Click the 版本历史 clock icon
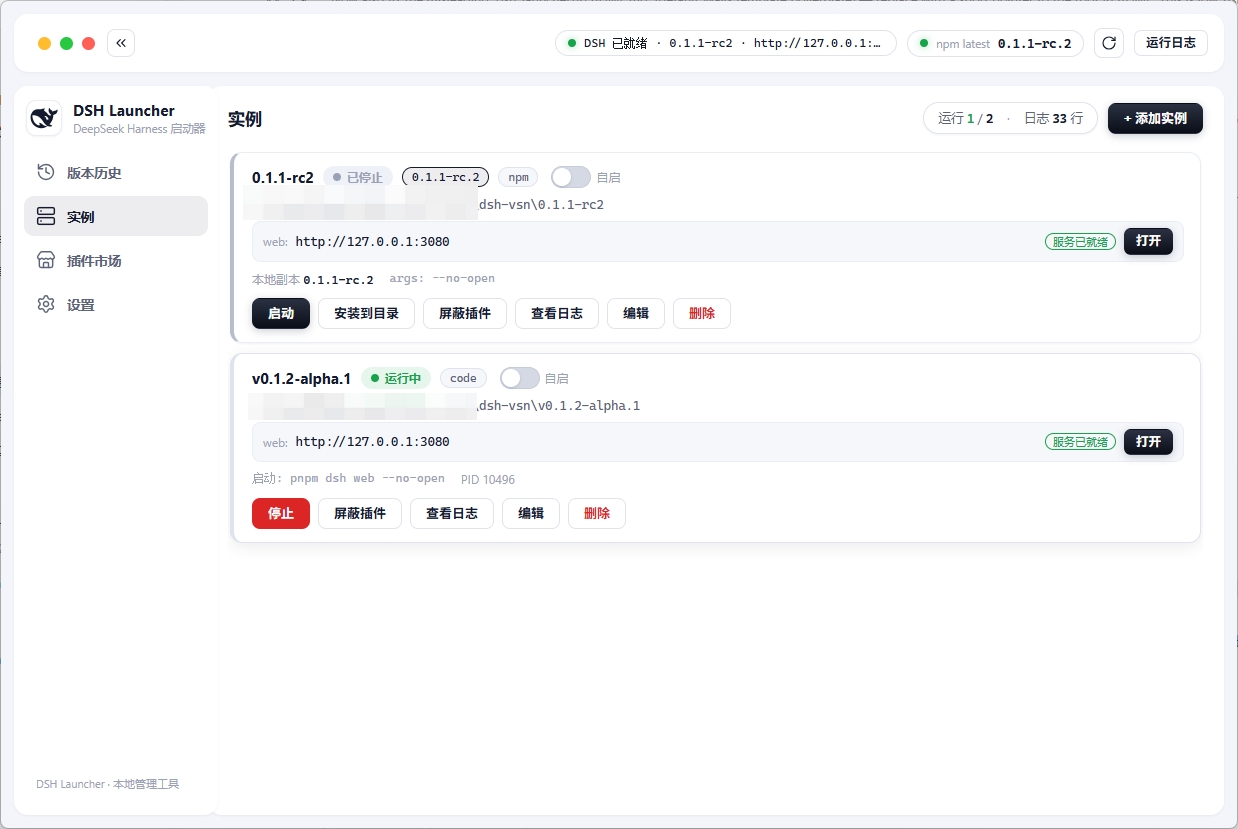This screenshot has height=829, width=1238. (x=46, y=172)
